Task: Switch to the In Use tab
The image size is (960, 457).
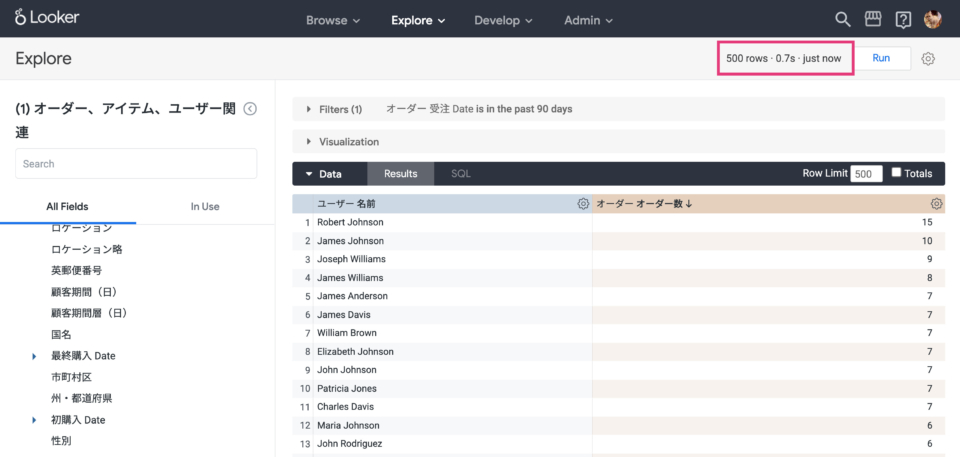Action: [x=205, y=206]
